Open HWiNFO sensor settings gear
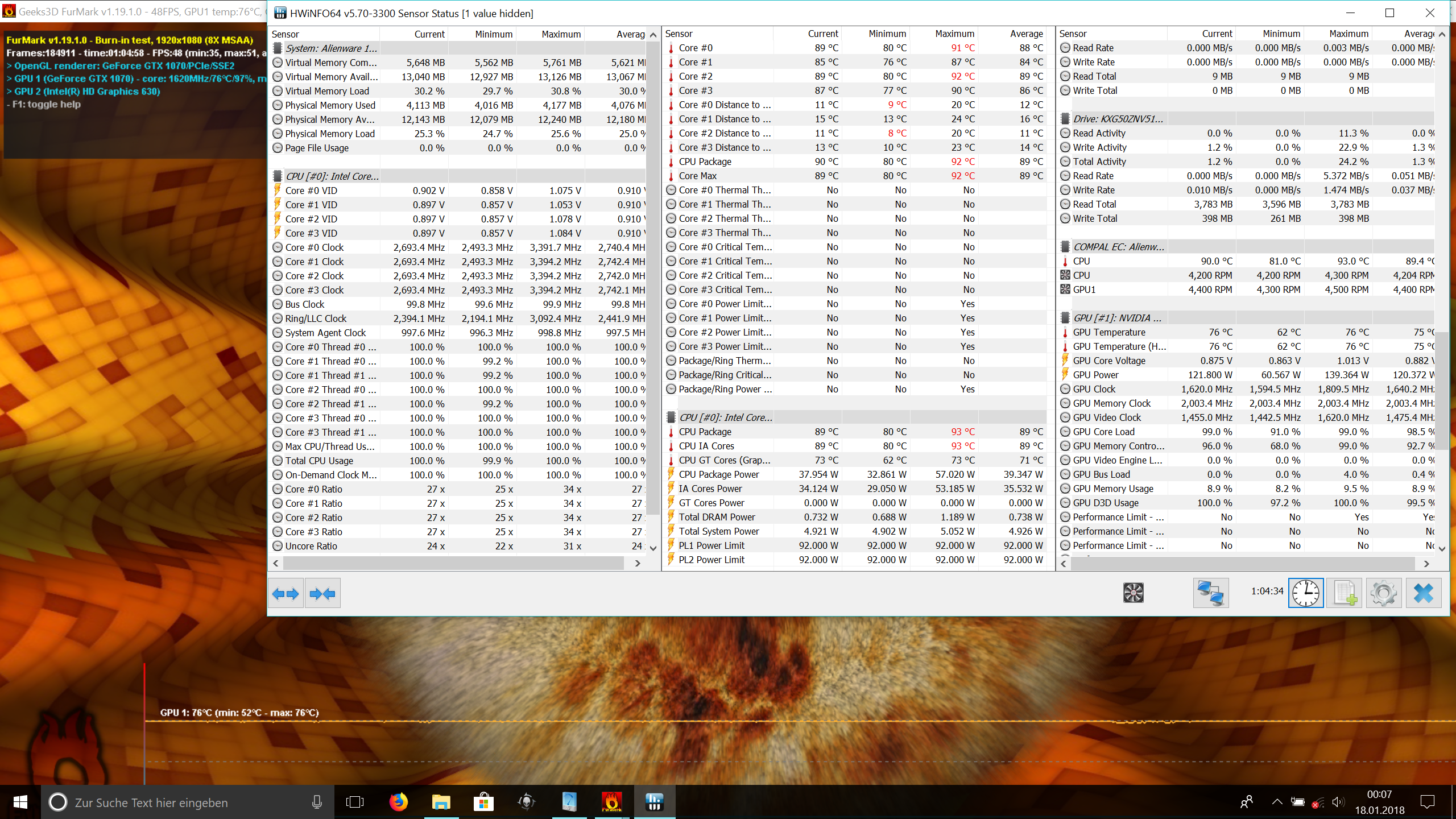The width and height of the screenshot is (1456, 819). tap(1384, 593)
